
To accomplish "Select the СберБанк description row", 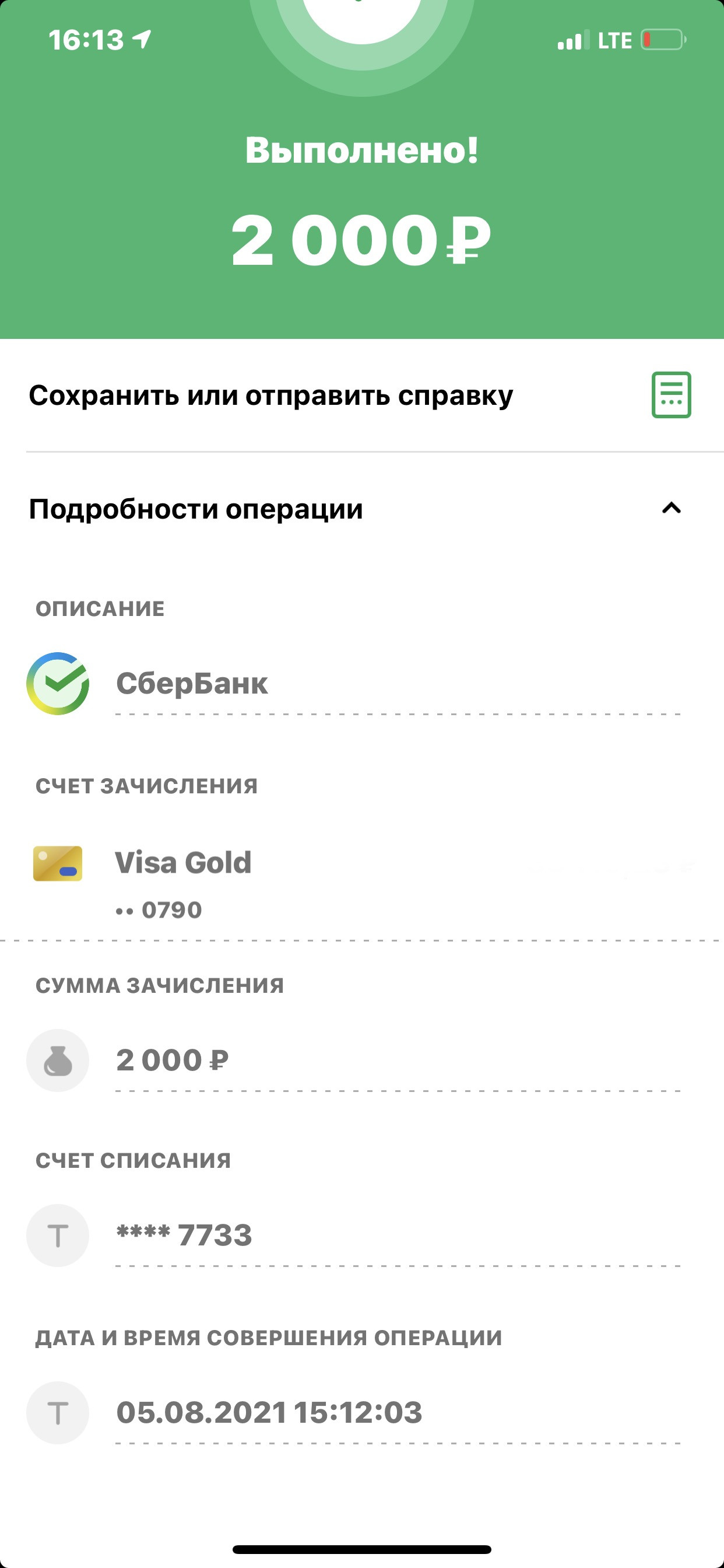I will [192, 684].
